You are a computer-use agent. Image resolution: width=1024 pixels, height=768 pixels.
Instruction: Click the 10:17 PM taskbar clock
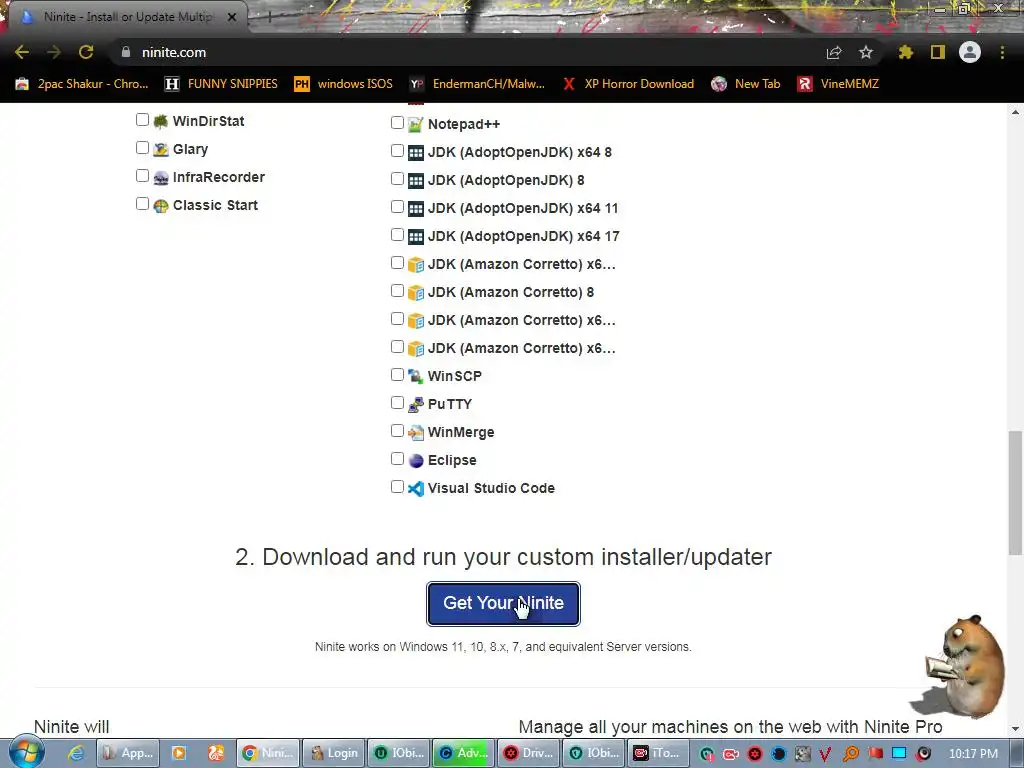pyautogui.click(x=973, y=753)
